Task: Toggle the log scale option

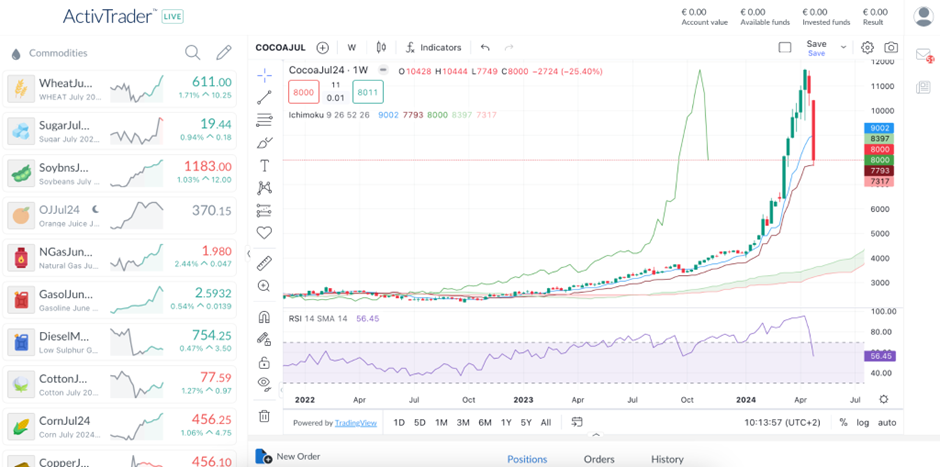Action: 863,423
